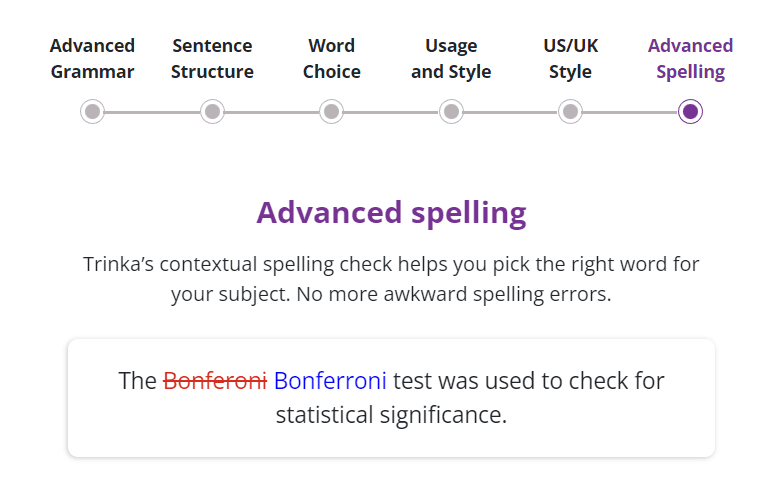Click the progress line between US/UK and Advanced Spelling dots
This screenshot has width=781, height=490.
[630, 112]
